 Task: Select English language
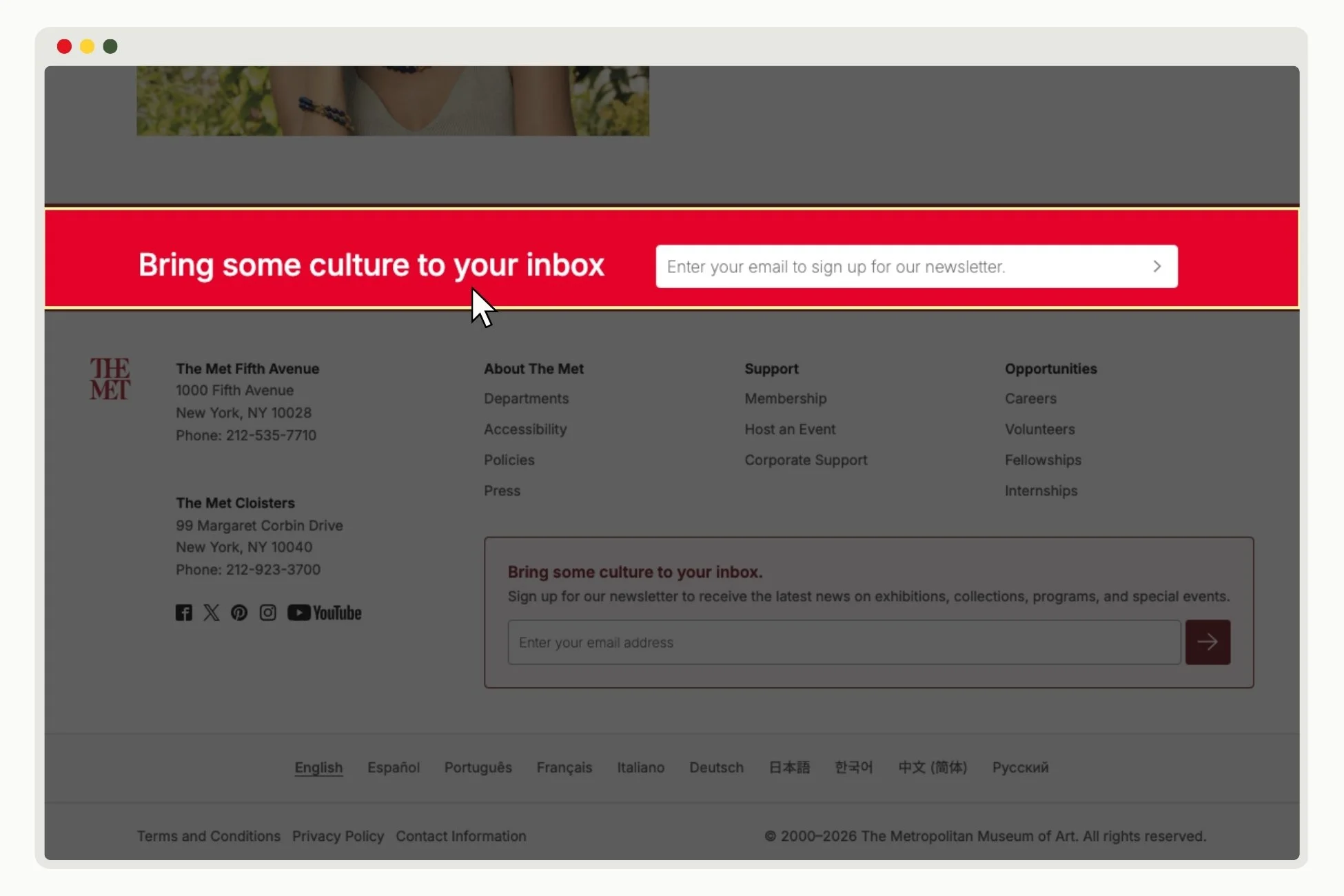pos(318,767)
